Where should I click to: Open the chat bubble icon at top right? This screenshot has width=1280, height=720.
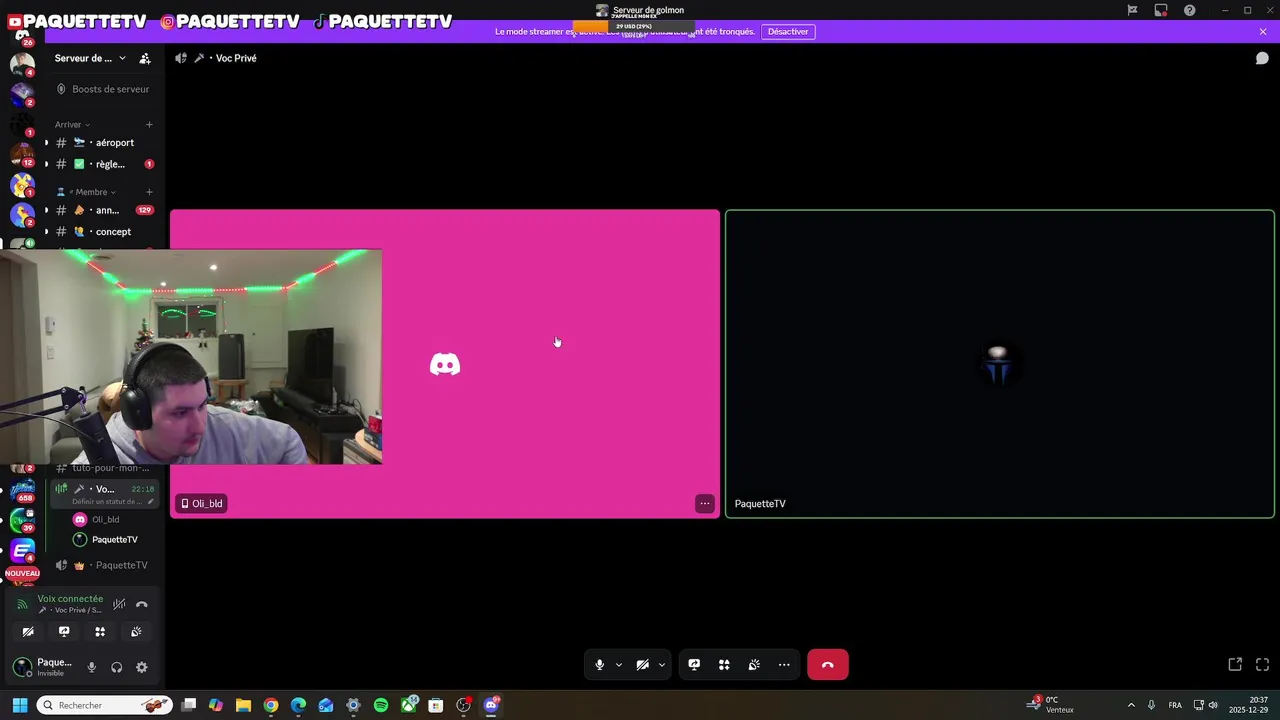point(1262,58)
